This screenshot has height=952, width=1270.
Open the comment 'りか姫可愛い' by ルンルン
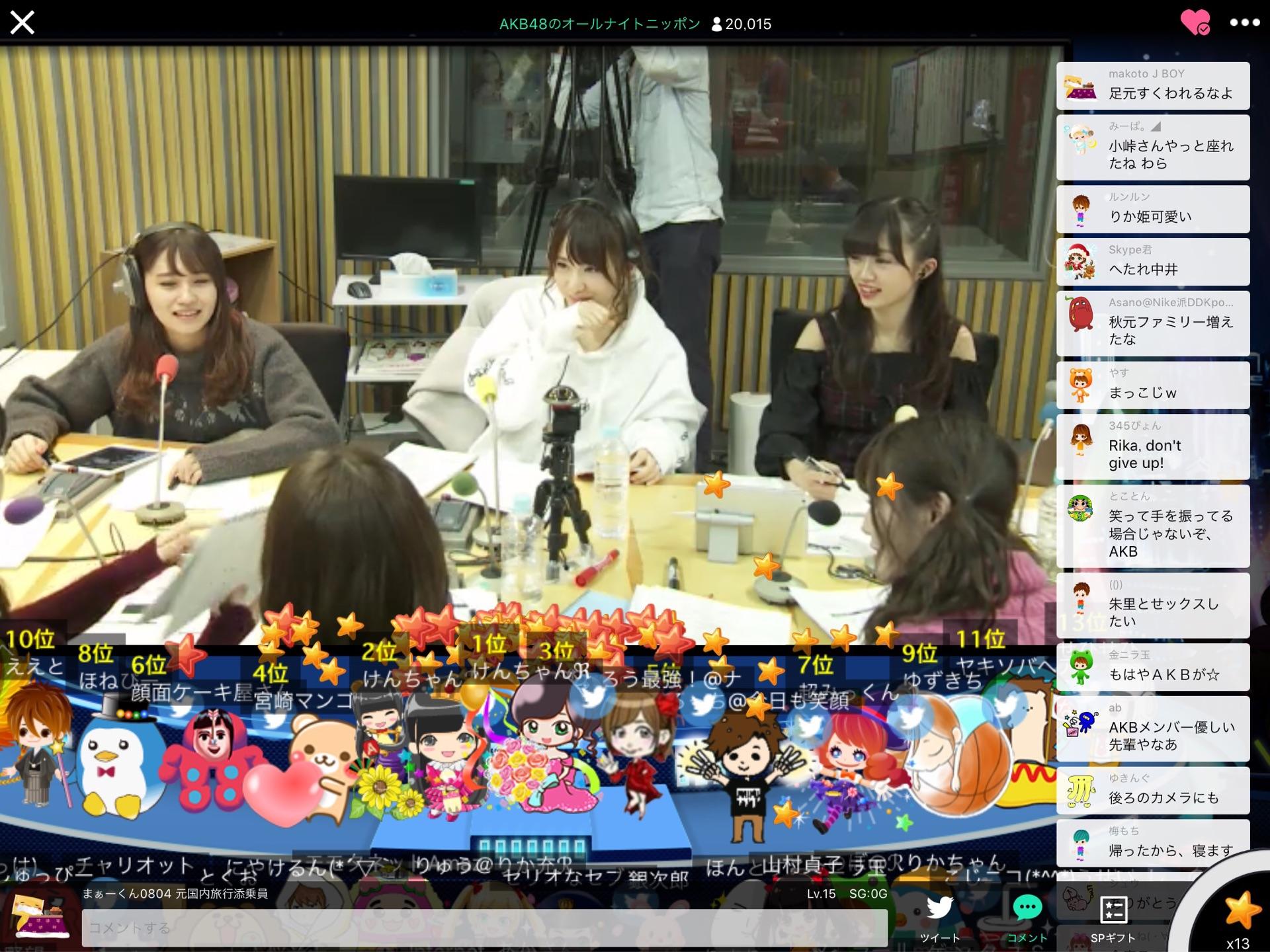[1152, 209]
